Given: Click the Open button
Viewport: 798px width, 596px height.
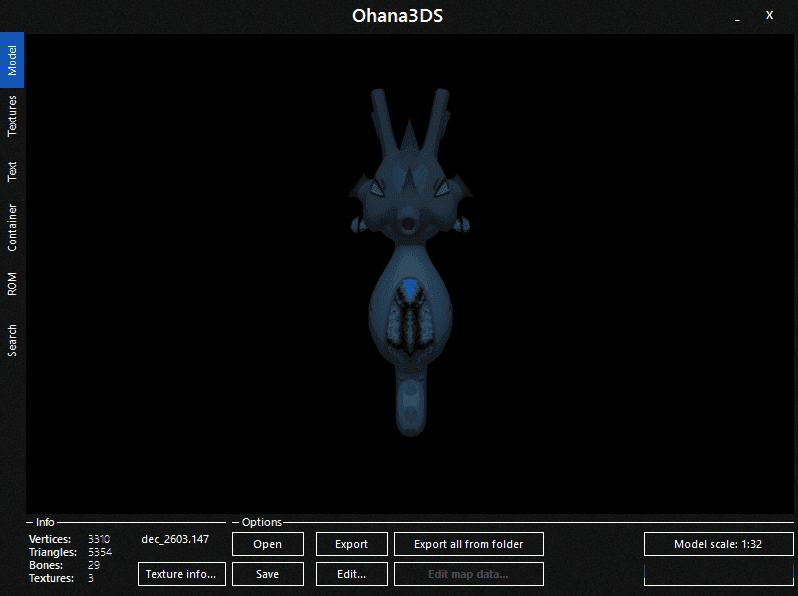Looking at the screenshot, I should [268, 544].
